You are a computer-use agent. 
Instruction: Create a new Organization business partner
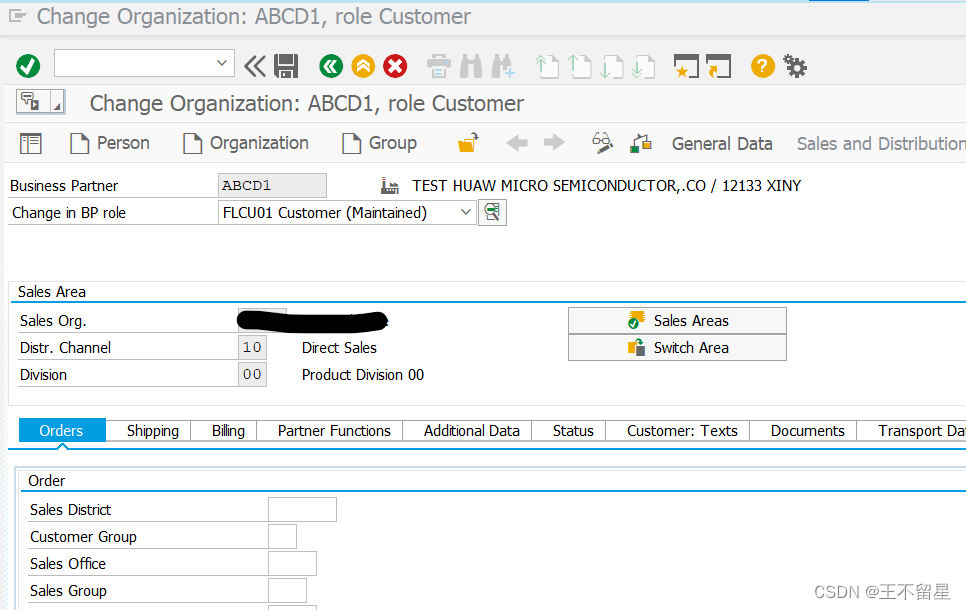[246, 143]
